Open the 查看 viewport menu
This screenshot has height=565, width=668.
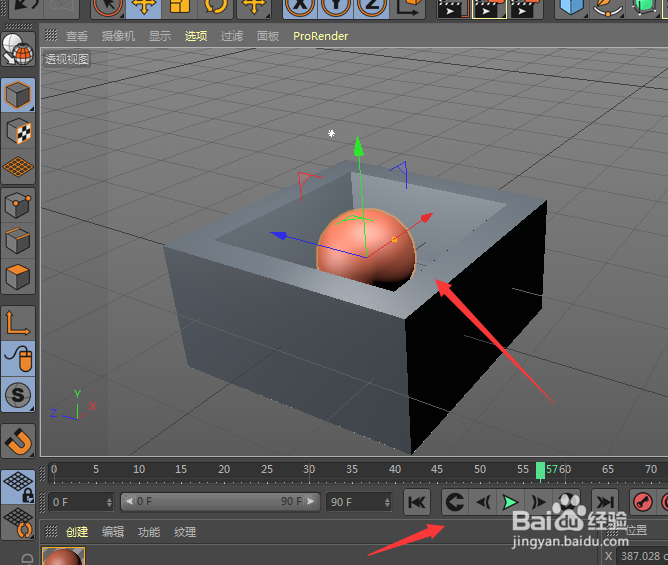pos(77,36)
